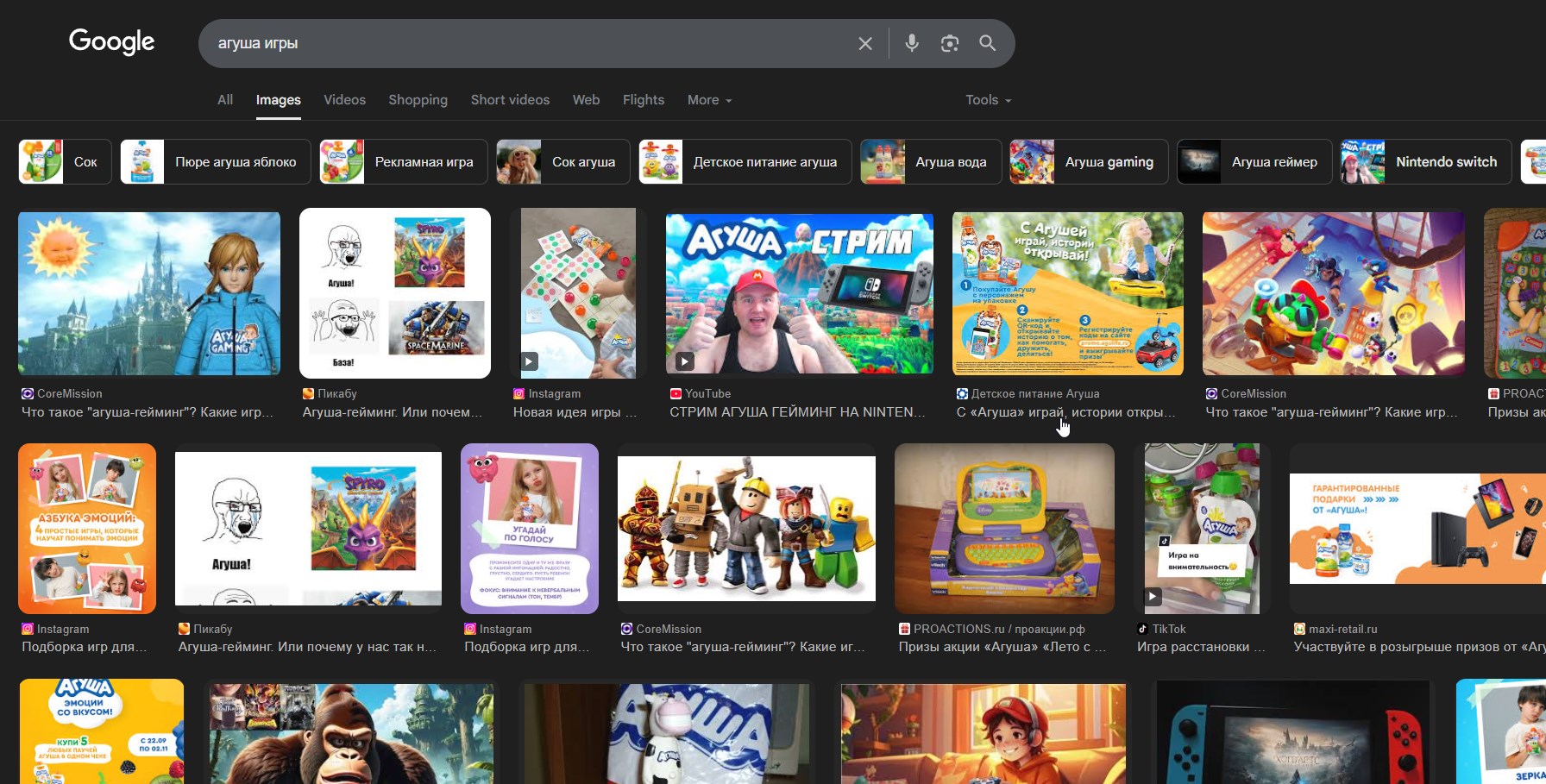
Task: Click the PROACTIONS.ru / проакции.рф source label
Action: [x=991, y=629]
